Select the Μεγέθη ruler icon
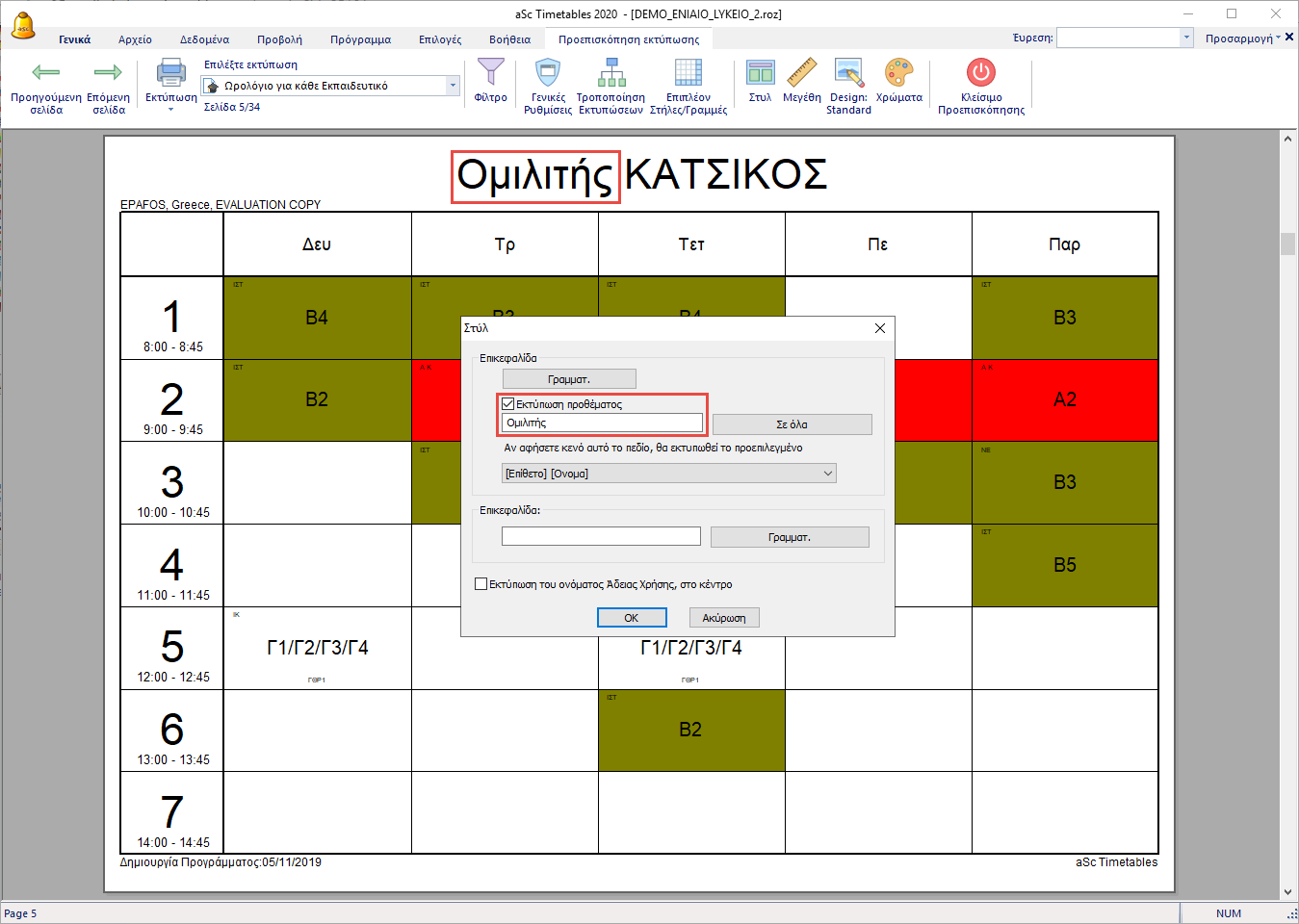 click(x=801, y=73)
